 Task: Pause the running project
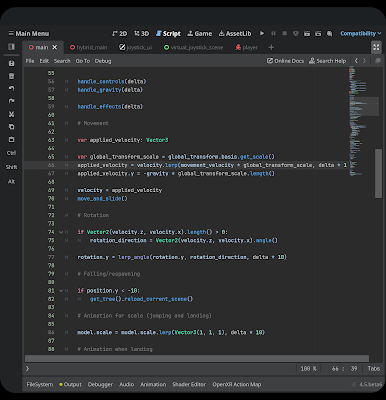[273, 33]
